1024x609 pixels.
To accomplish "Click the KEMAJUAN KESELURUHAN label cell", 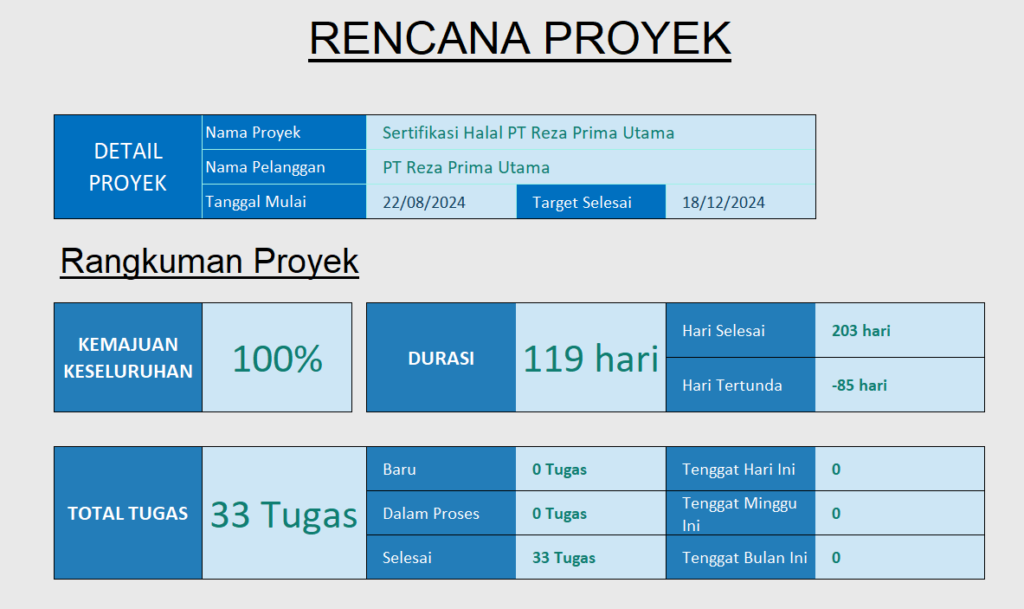I will (128, 358).
